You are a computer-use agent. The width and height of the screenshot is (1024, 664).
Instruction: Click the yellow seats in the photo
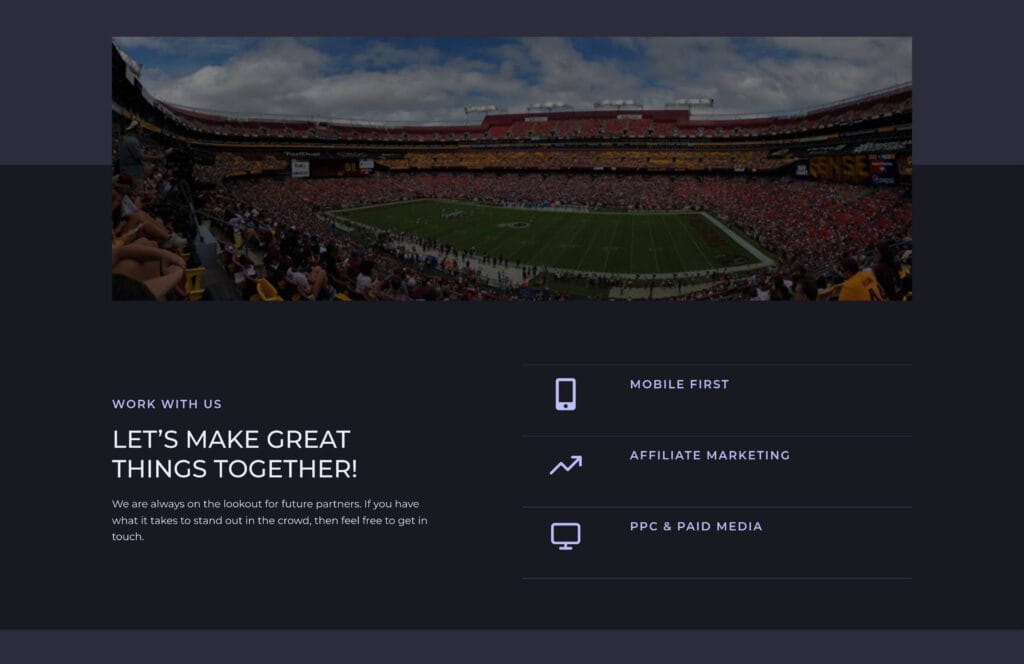click(x=267, y=290)
